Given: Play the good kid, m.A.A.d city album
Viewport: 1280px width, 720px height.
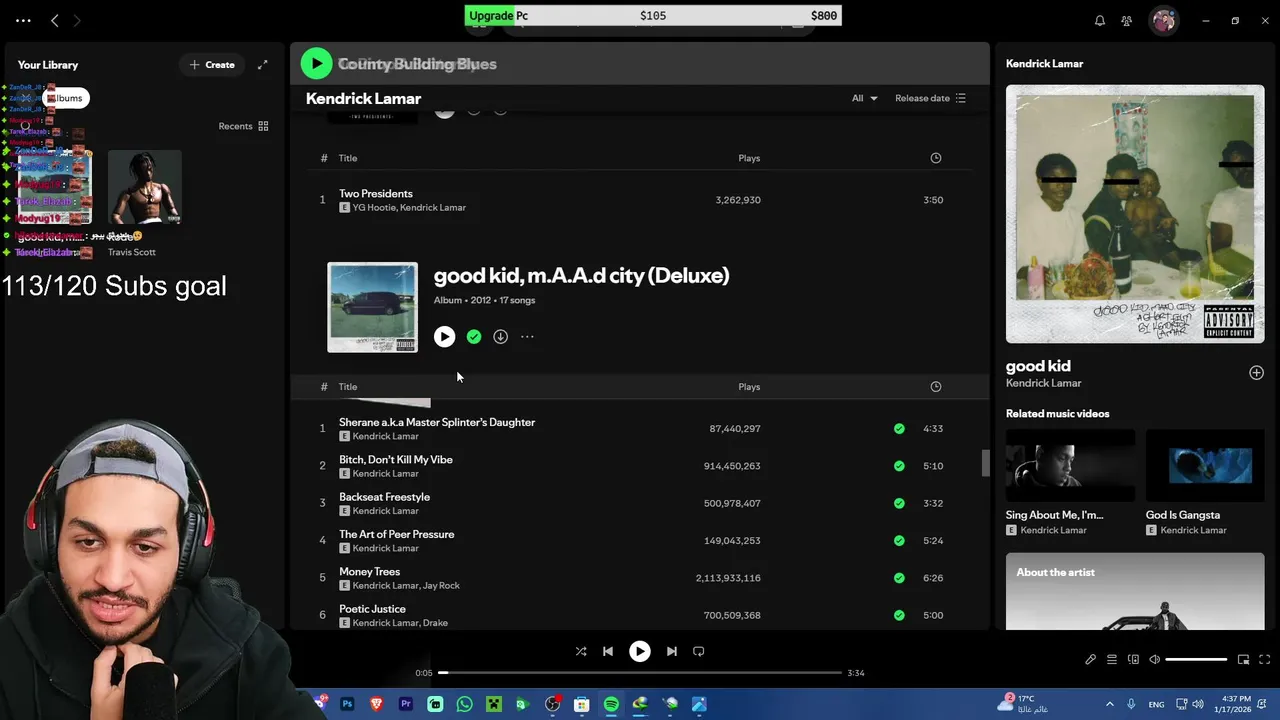Looking at the screenshot, I should coord(444,337).
